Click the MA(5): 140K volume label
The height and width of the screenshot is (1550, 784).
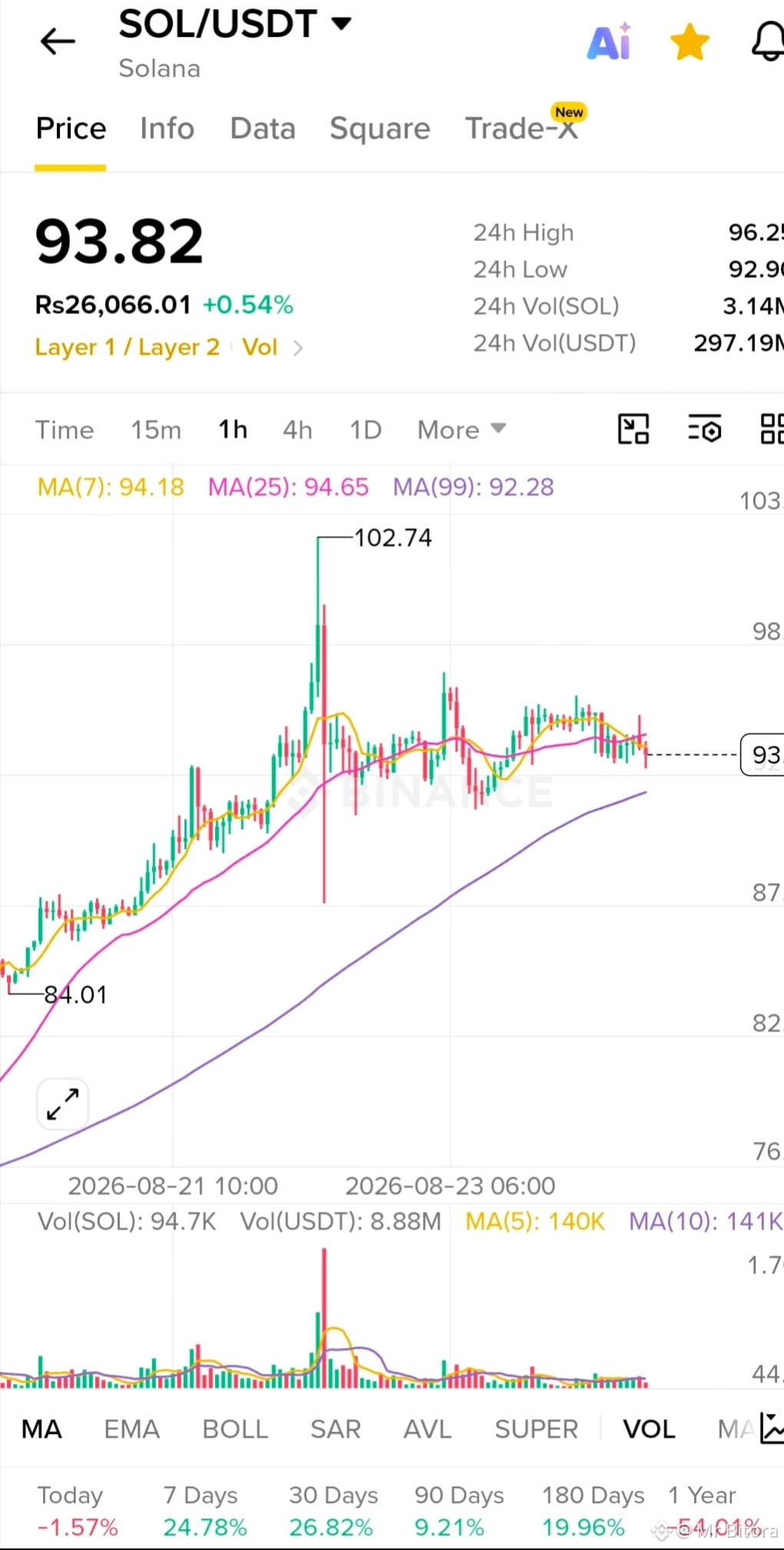(535, 1221)
